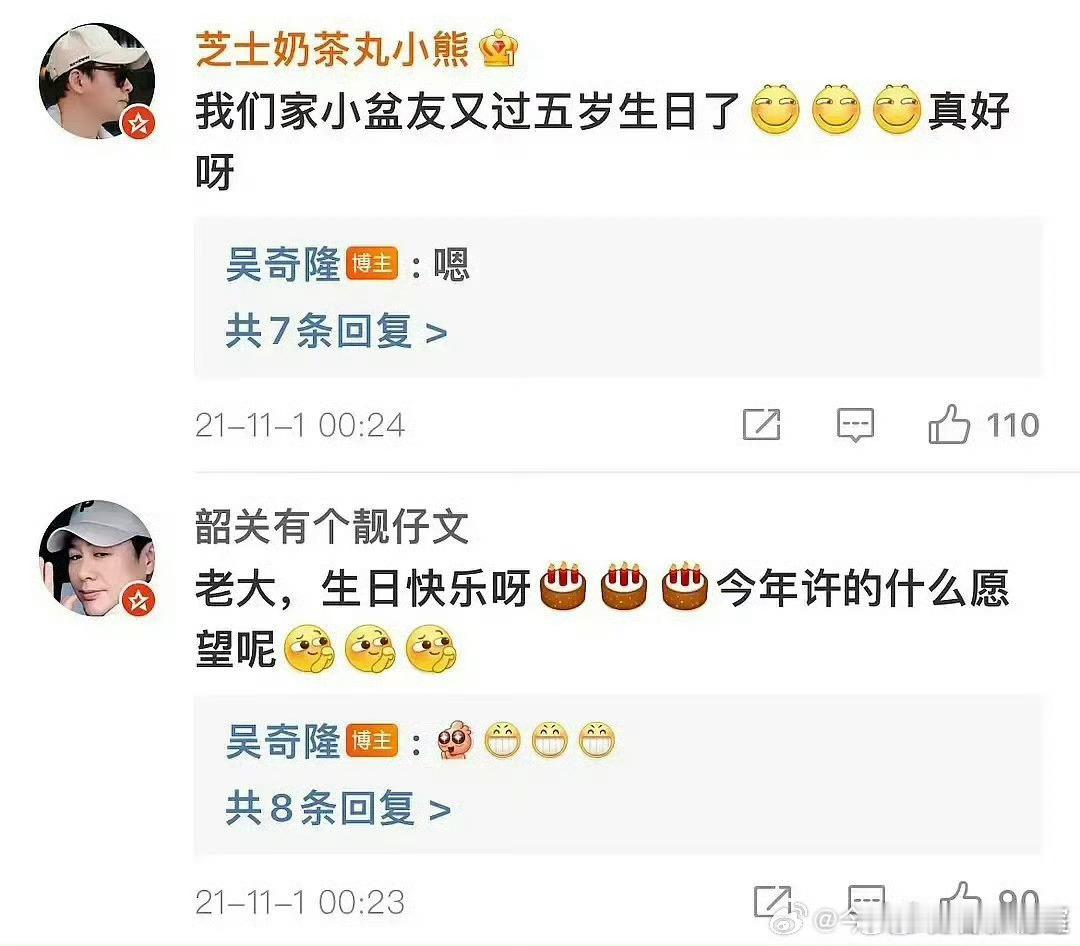1080x946 pixels.
Task: Like the comment from 韶关有个靓仔文
Action: tap(959, 901)
